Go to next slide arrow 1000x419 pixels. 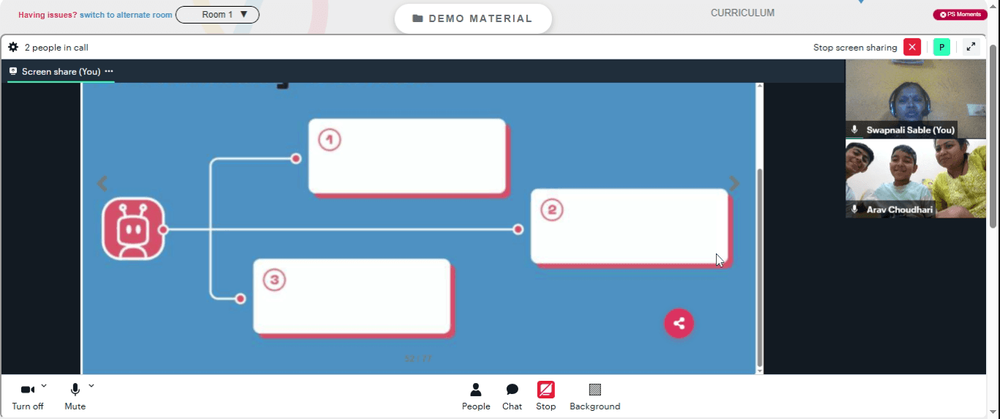(x=734, y=184)
